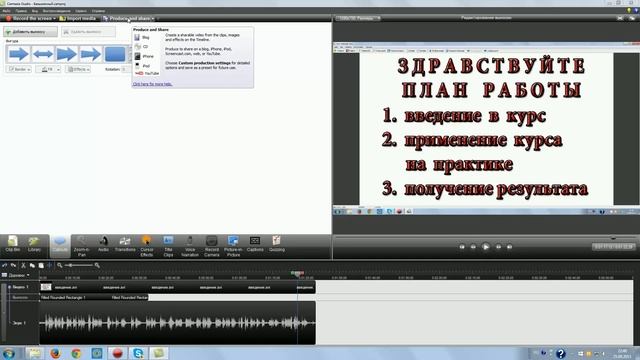Image resolution: width=640 pixels, height=360 pixels.
Task: Open the Effects dropdown for callouts
Action: coord(78,69)
